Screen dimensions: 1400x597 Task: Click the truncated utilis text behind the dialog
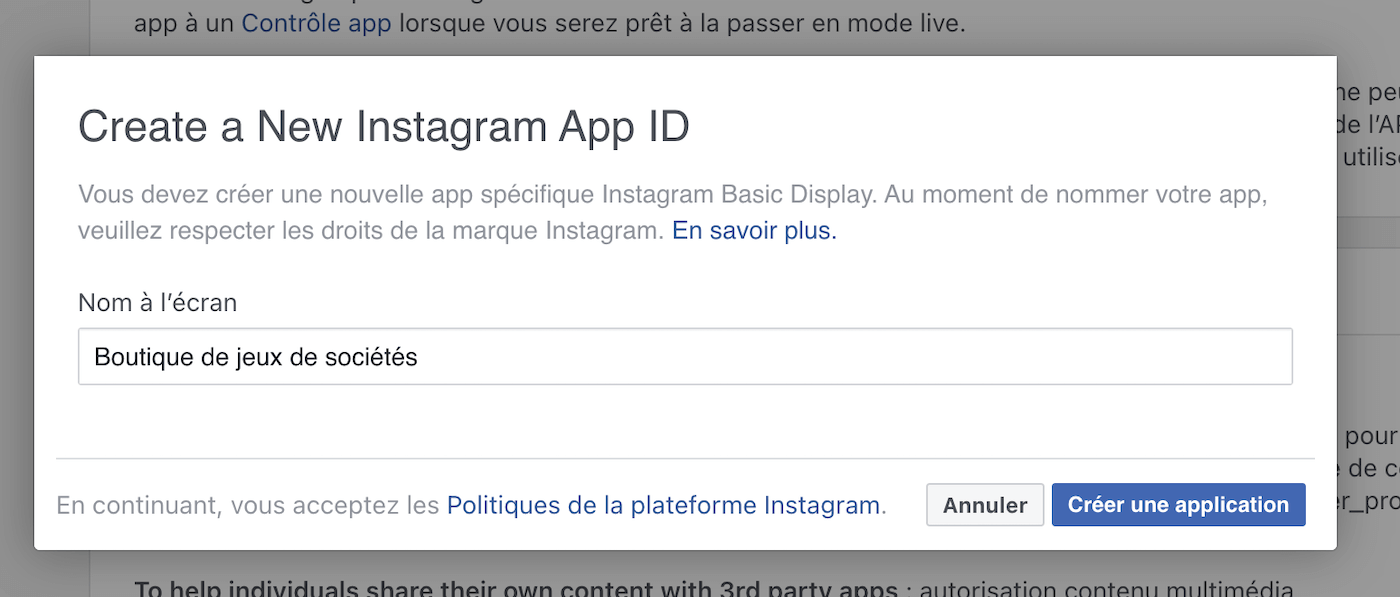tap(1370, 157)
